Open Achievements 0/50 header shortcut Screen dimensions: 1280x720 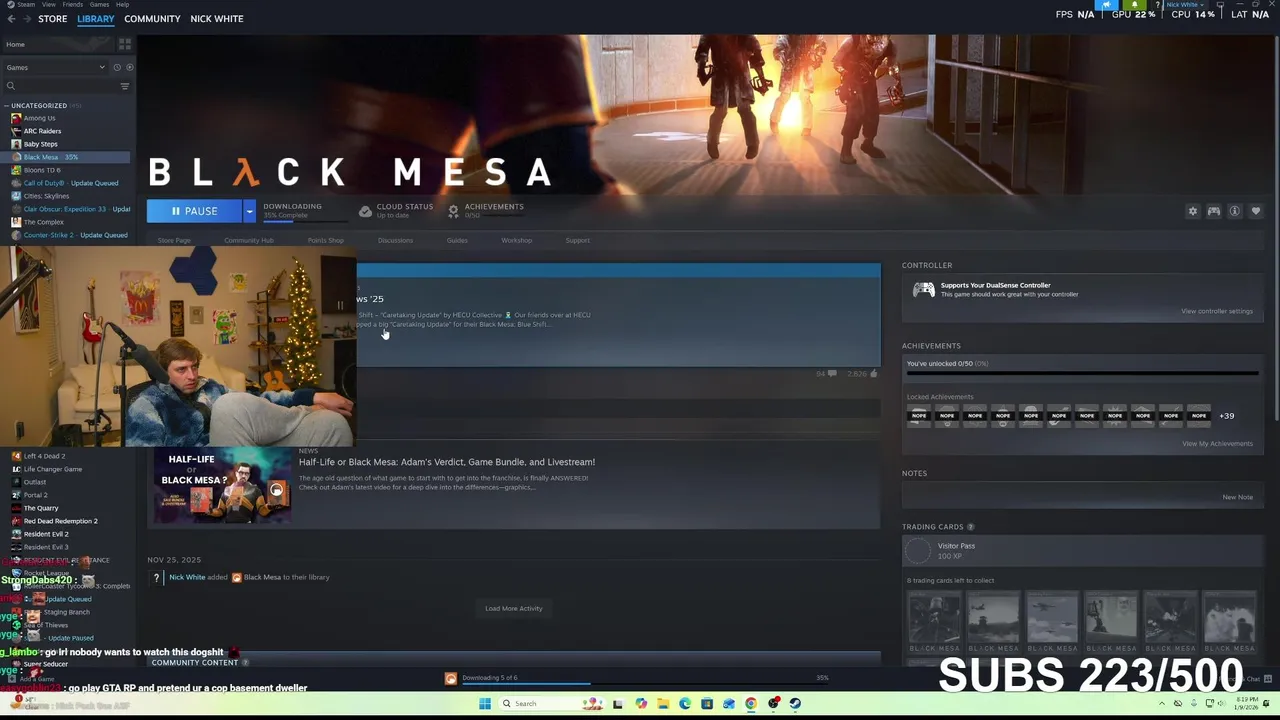pyautogui.click(x=486, y=211)
